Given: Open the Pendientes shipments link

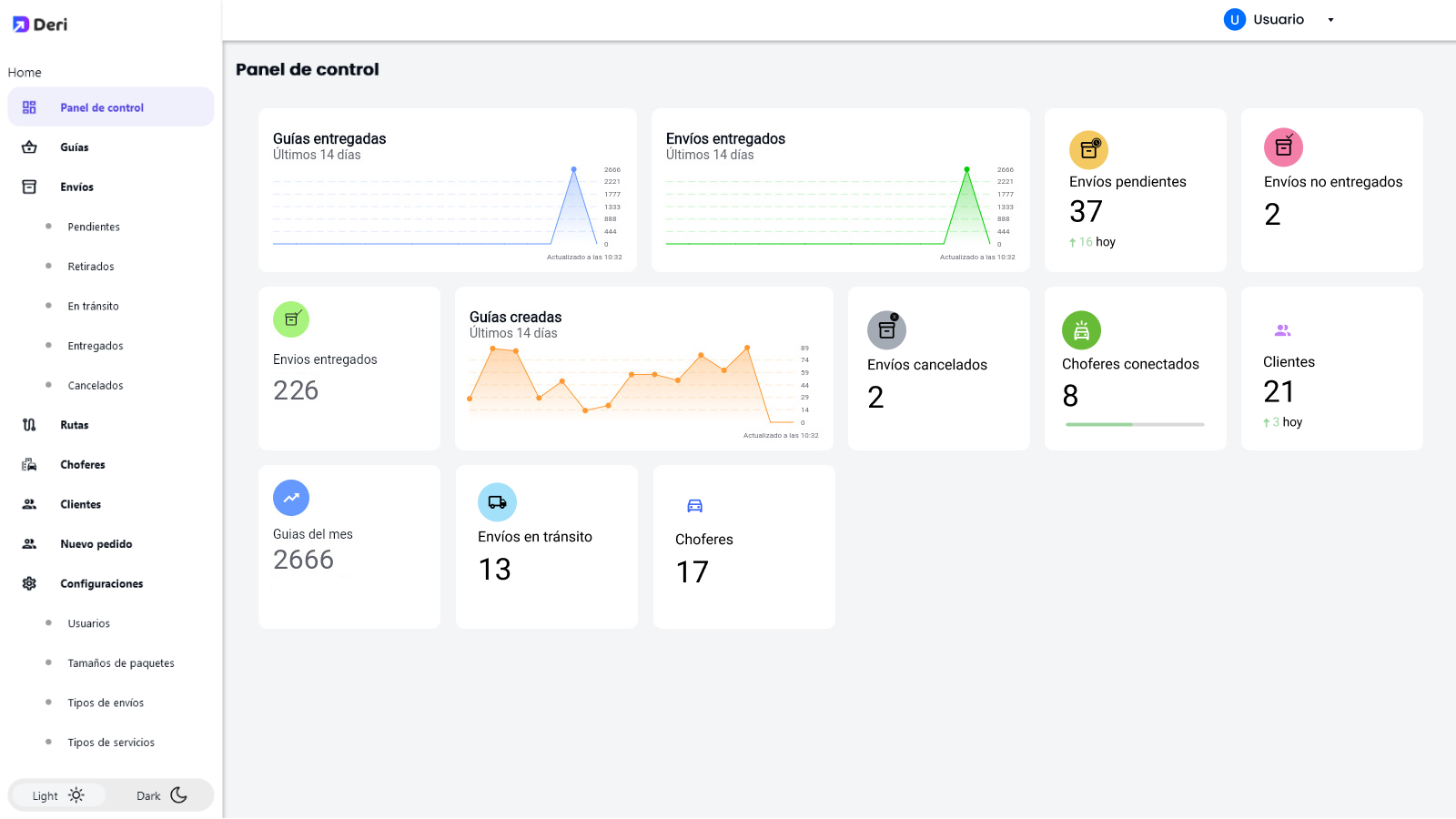Looking at the screenshot, I should pos(94,227).
